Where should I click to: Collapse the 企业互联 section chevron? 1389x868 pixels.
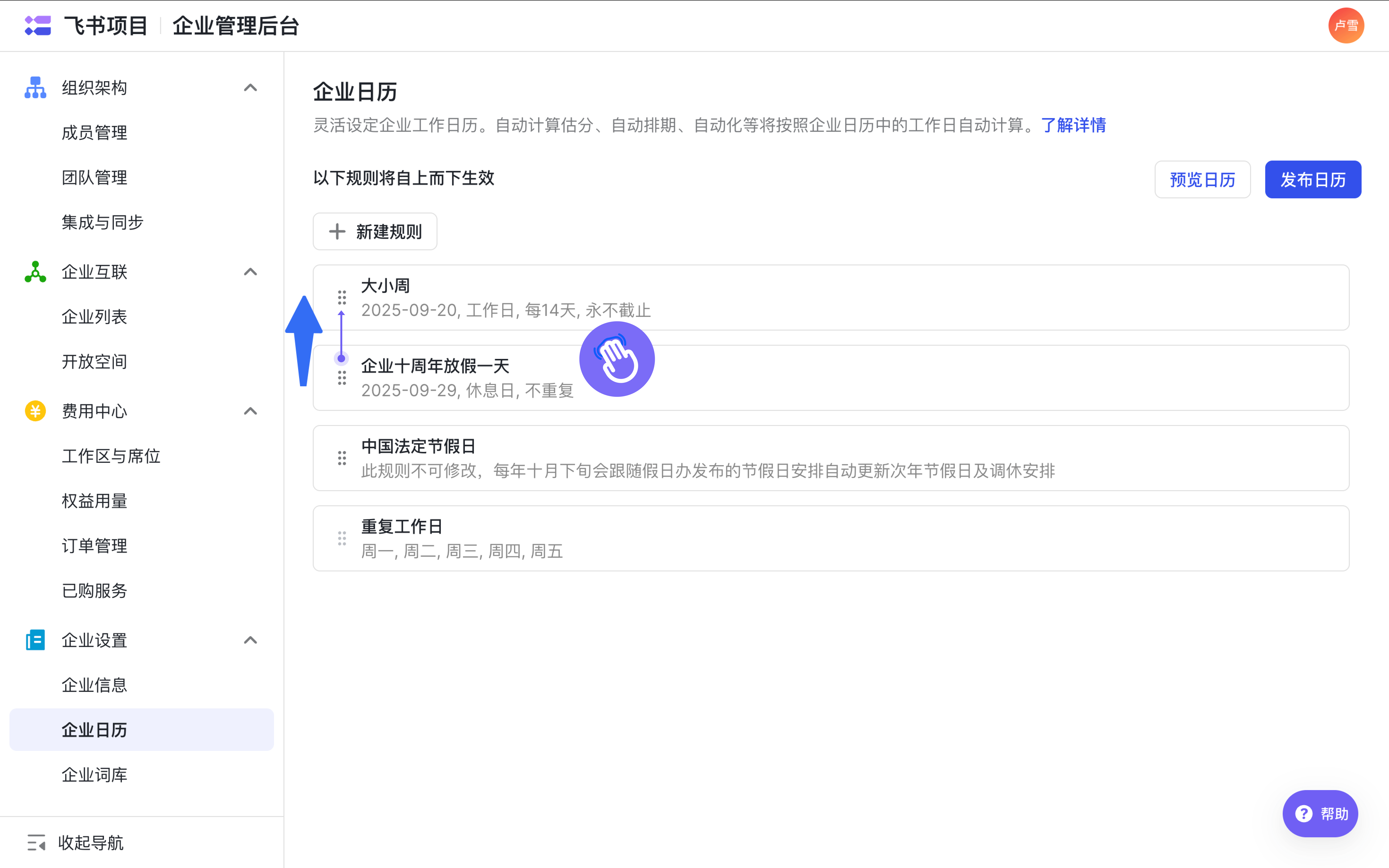[250, 272]
